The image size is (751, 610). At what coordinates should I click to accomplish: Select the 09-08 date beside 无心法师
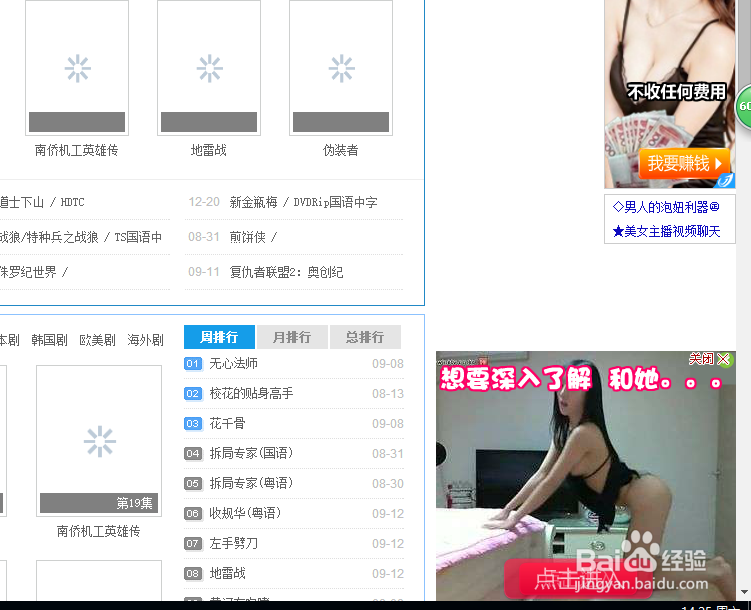click(388, 364)
